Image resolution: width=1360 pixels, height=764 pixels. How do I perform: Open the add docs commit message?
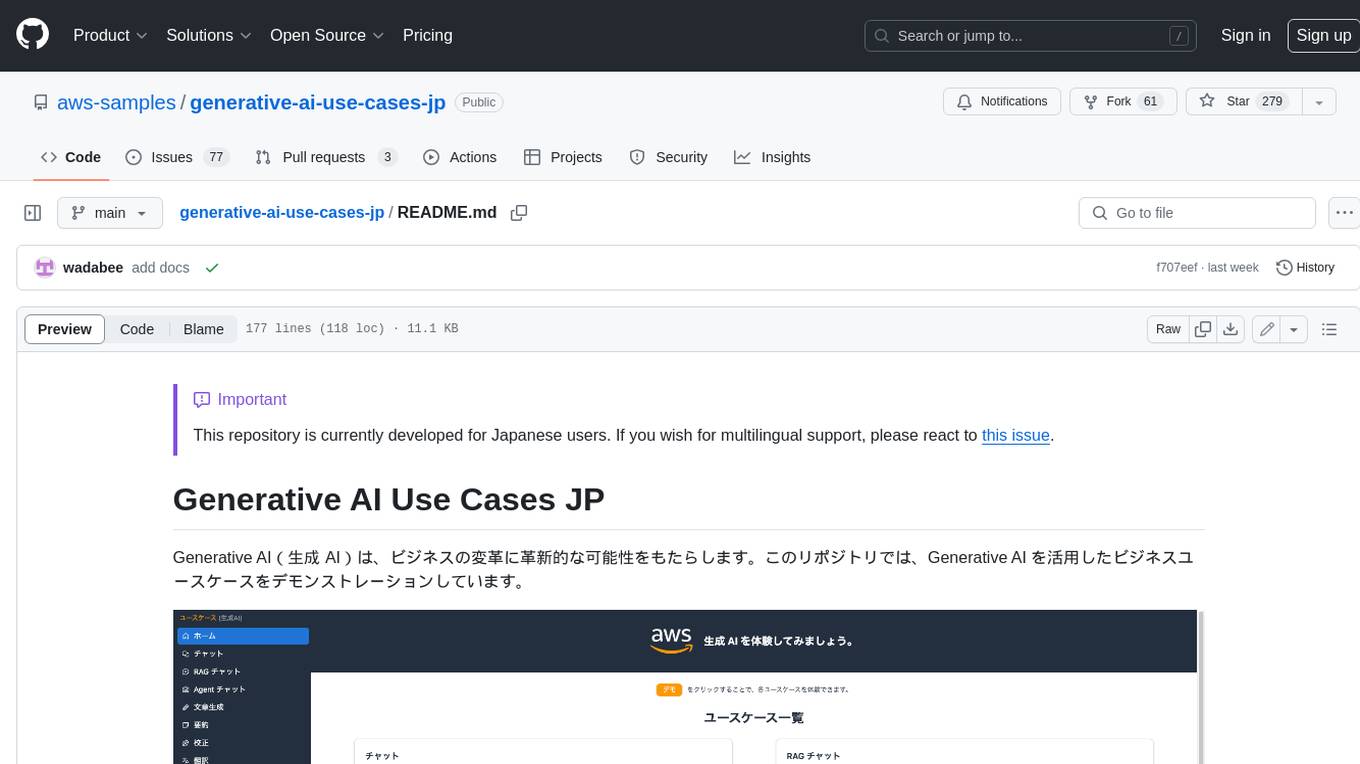[161, 268]
